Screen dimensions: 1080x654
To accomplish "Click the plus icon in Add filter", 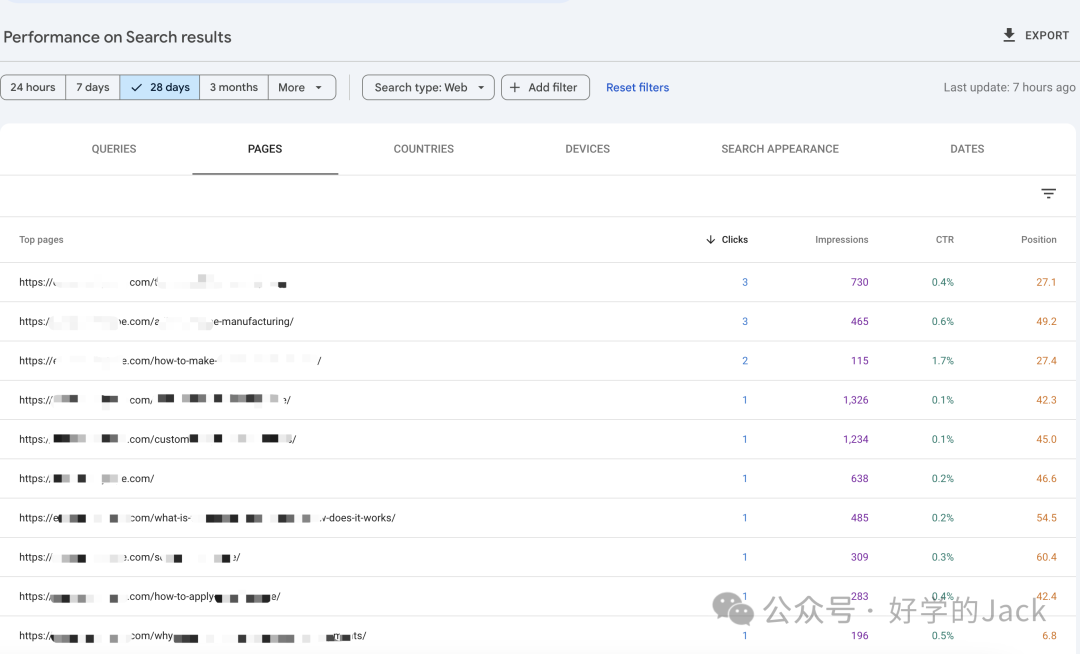I will 515,88.
